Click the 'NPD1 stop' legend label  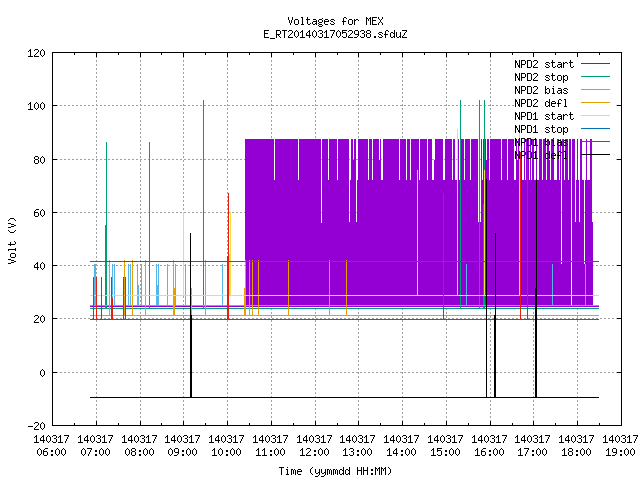click(x=541, y=129)
